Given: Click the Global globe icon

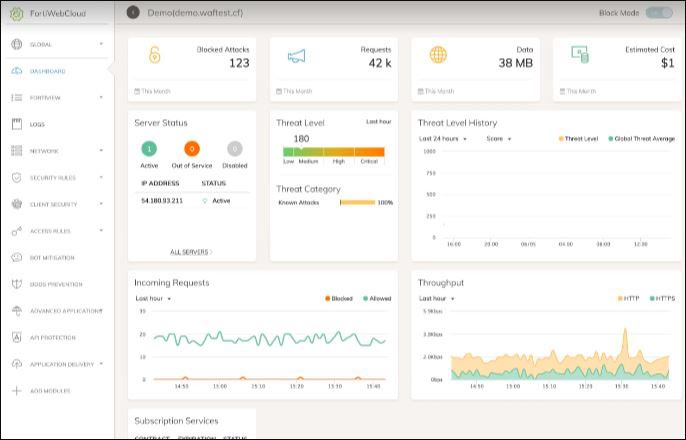Looking at the screenshot, I should coord(17,44).
